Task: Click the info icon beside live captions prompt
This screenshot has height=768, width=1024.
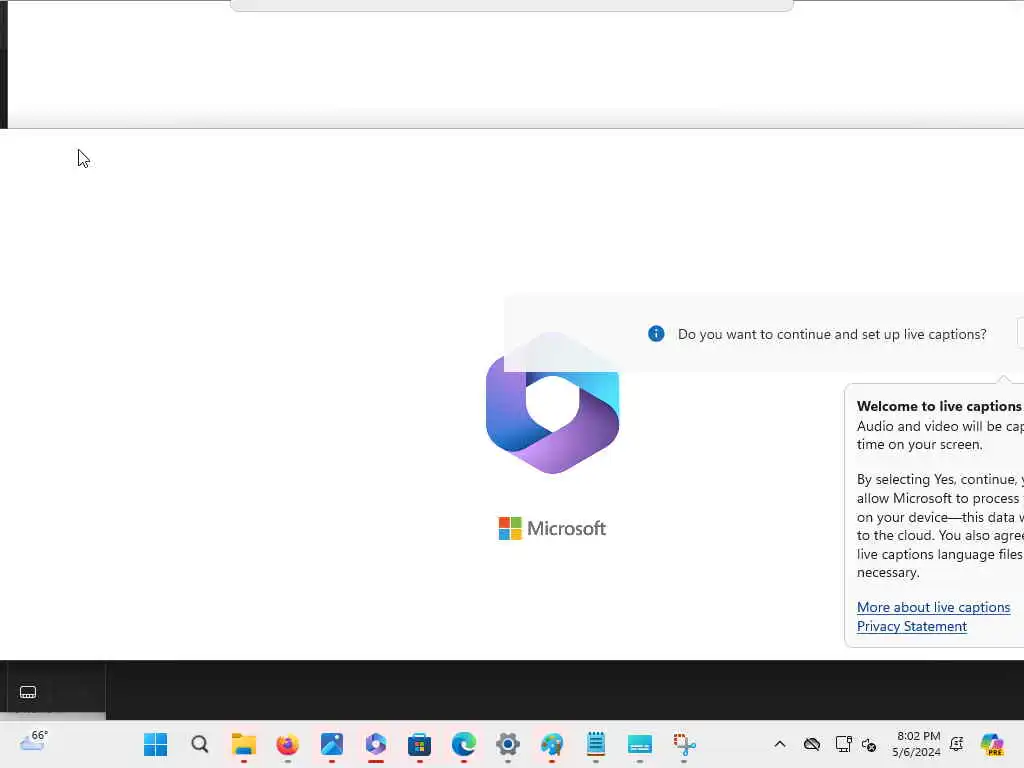Action: (656, 334)
